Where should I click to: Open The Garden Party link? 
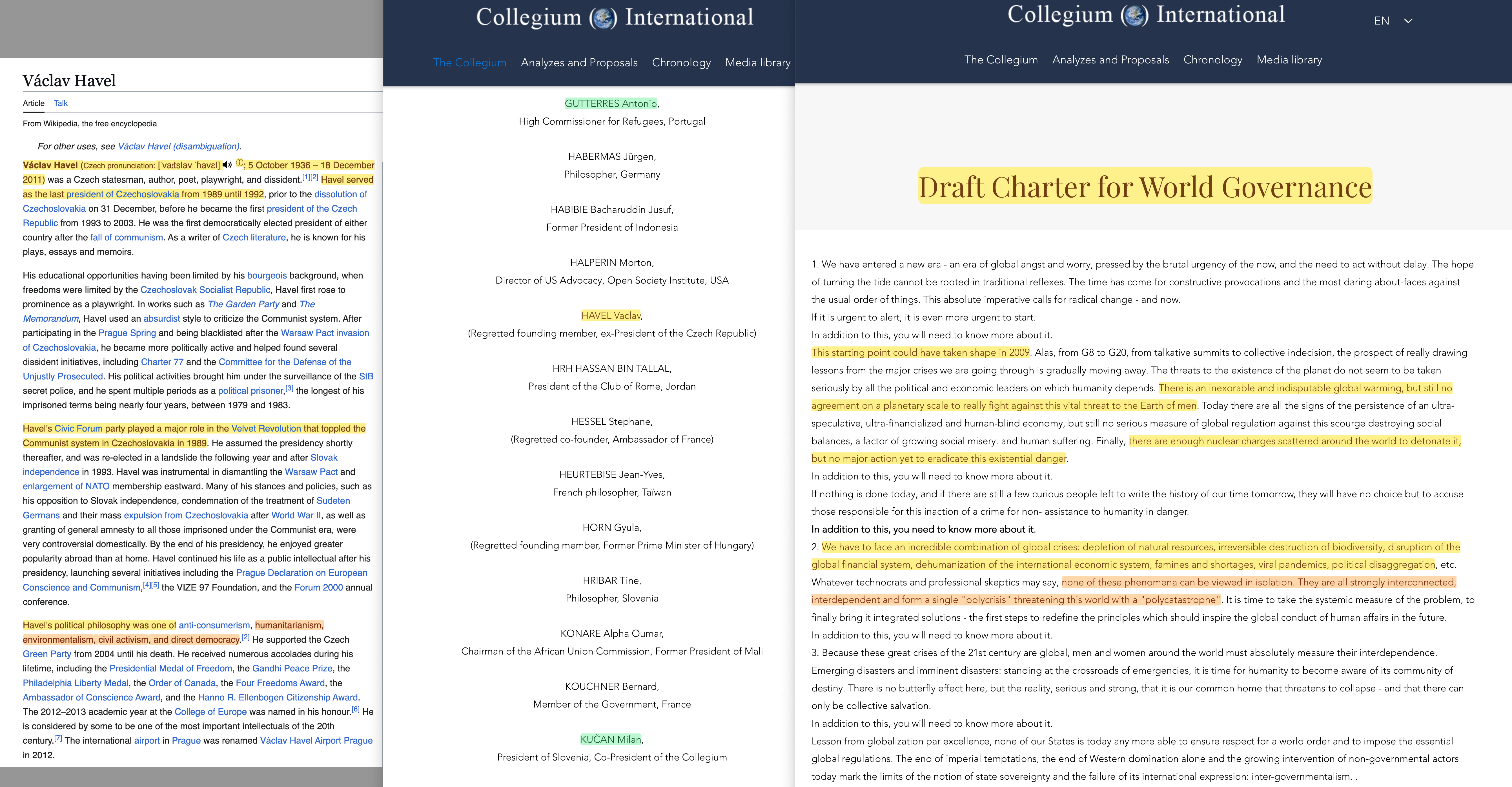(243, 304)
